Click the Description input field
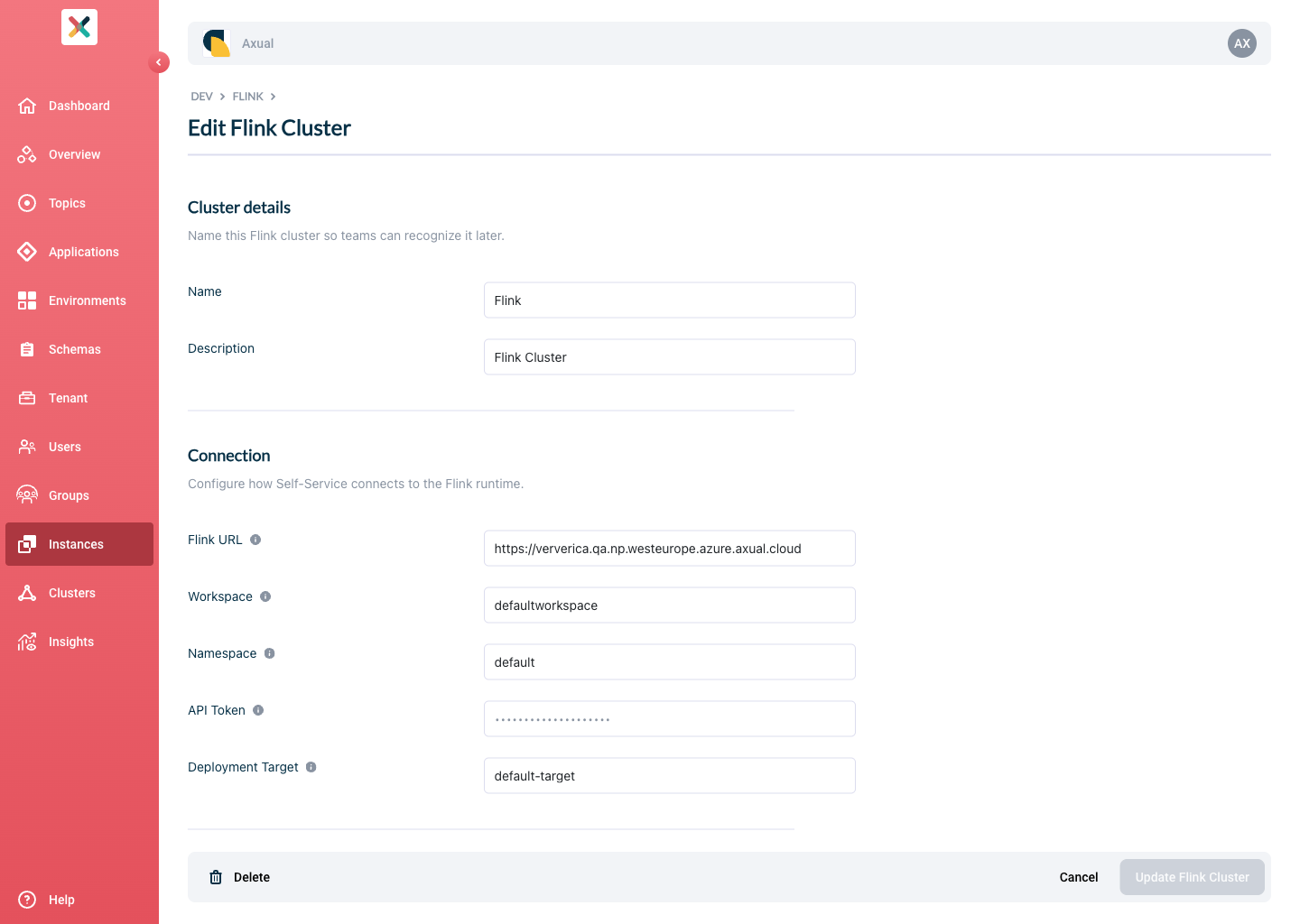The width and height of the screenshot is (1300, 924). [670, 357]
